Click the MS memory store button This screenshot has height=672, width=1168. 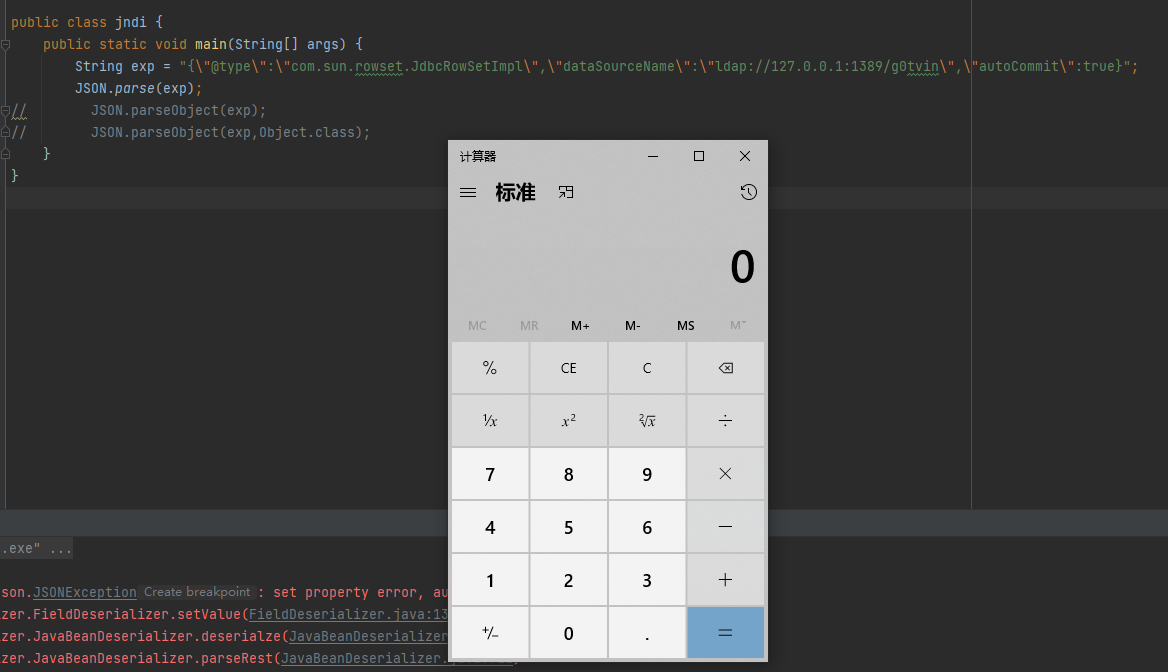pyautogui.click(x=685, y=326)
